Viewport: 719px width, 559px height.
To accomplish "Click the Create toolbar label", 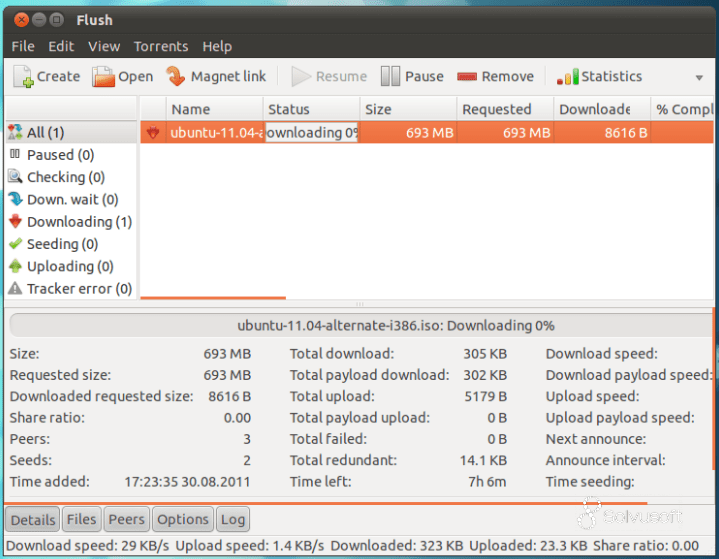I will tap(58, 76).
